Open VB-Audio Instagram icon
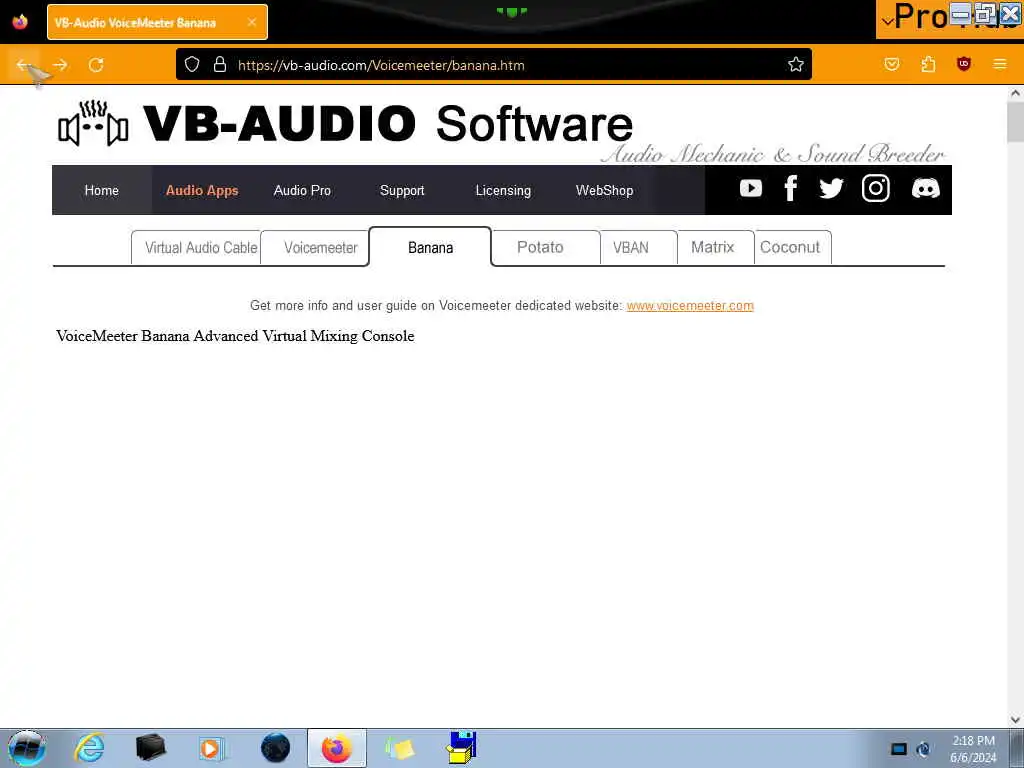The width and height of the screenshot is (1024, 768). (876, 189)
